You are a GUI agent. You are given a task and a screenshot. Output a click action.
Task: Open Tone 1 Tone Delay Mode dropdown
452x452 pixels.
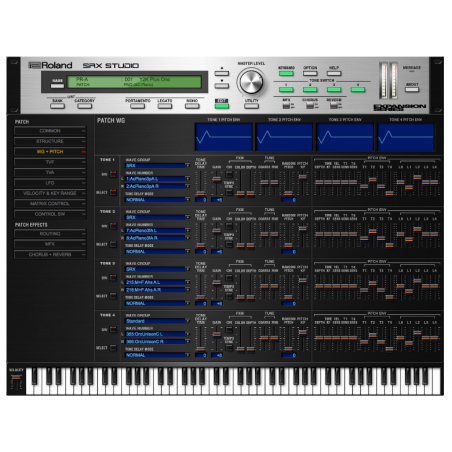[158, 200]
